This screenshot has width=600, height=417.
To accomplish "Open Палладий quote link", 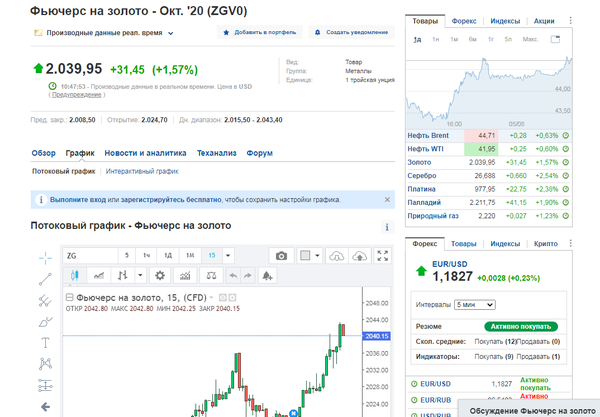I will coord(424,202).
